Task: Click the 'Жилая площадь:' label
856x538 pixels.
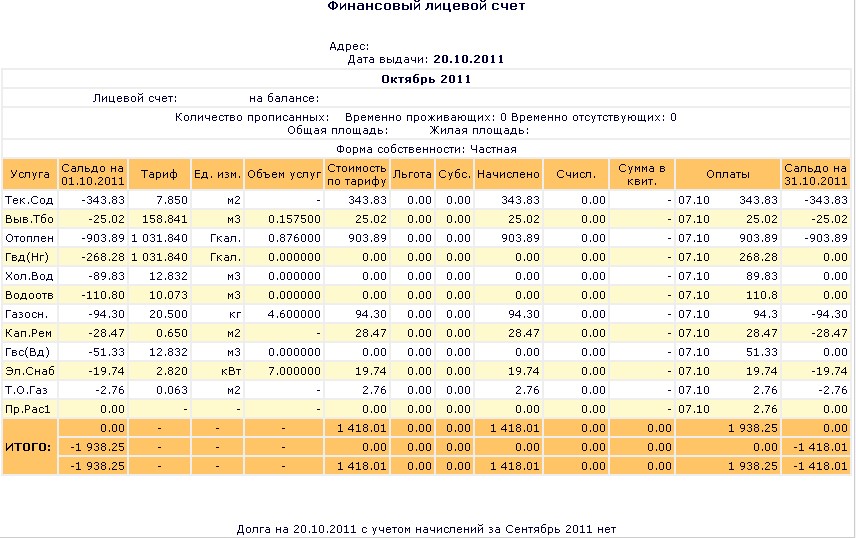Action: [479, 130]
